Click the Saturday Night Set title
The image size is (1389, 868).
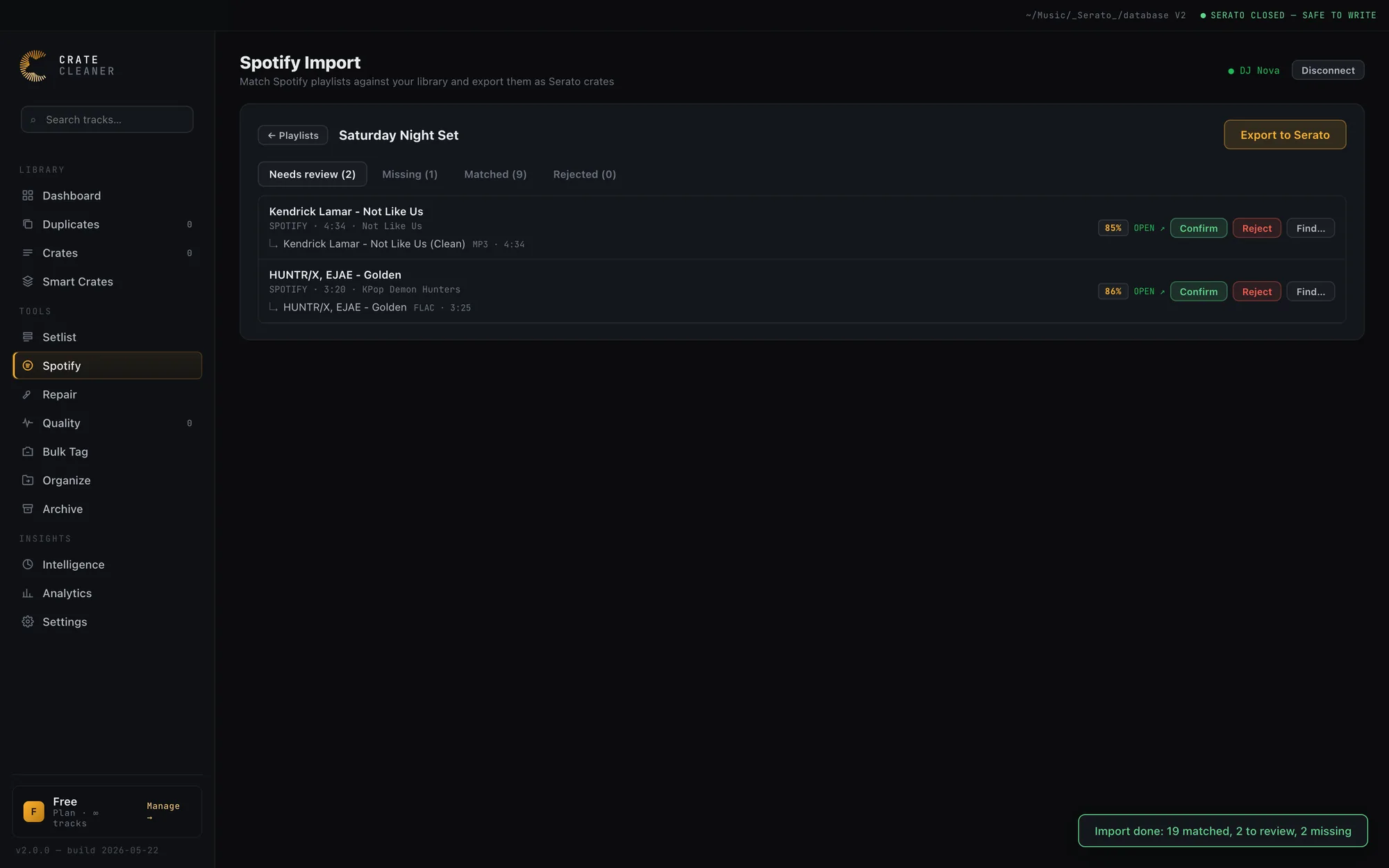pyautogui.click(x=399, y=135)
